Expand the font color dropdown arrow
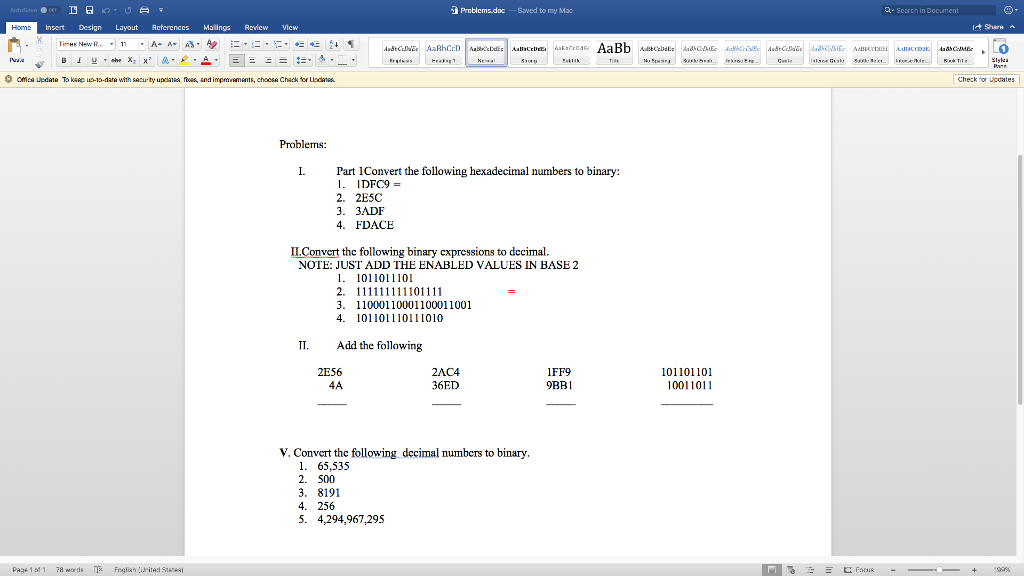Image resolution: width=1024 pixels, height=576 pixels. tap(216, 60)
